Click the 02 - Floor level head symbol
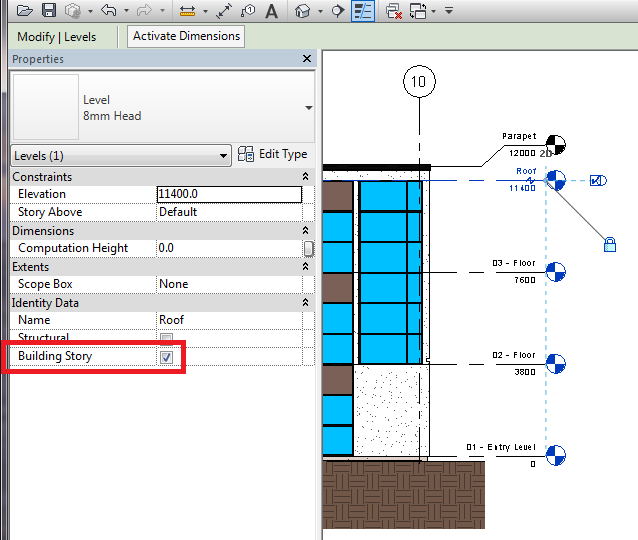 [x=555, y=364]
